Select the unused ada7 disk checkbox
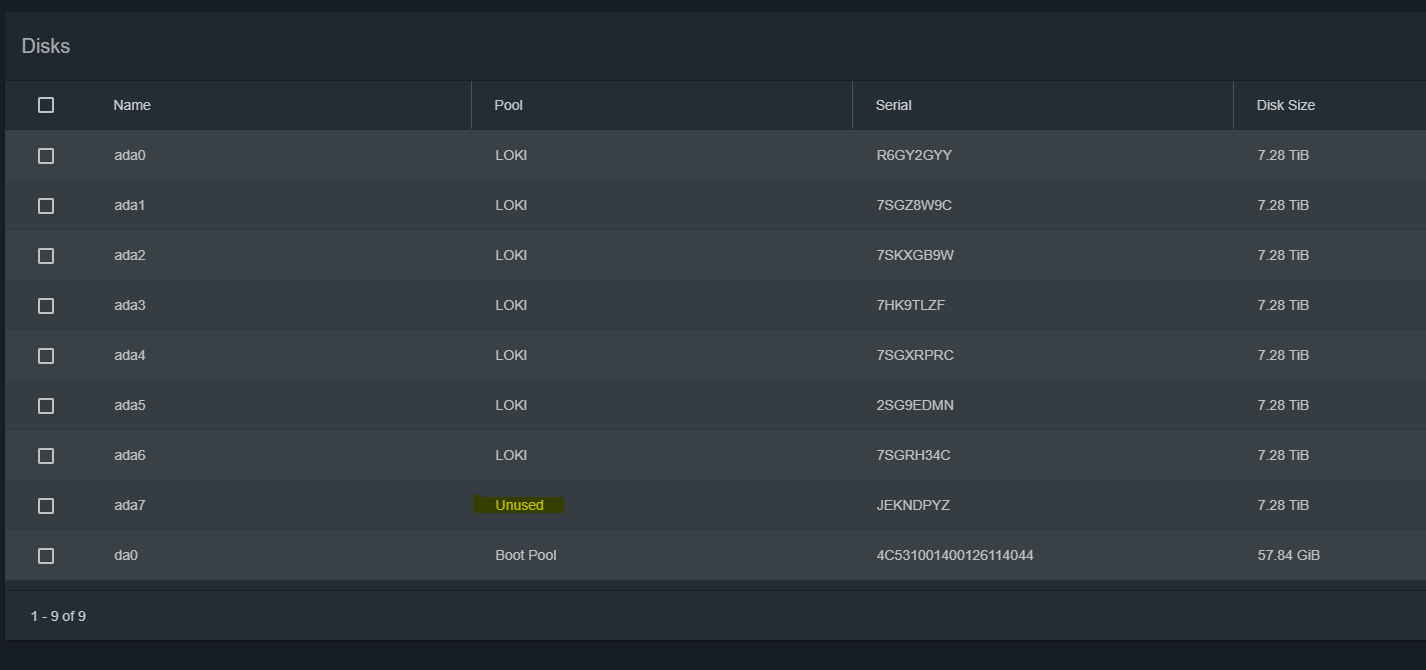 pos(46,506)
